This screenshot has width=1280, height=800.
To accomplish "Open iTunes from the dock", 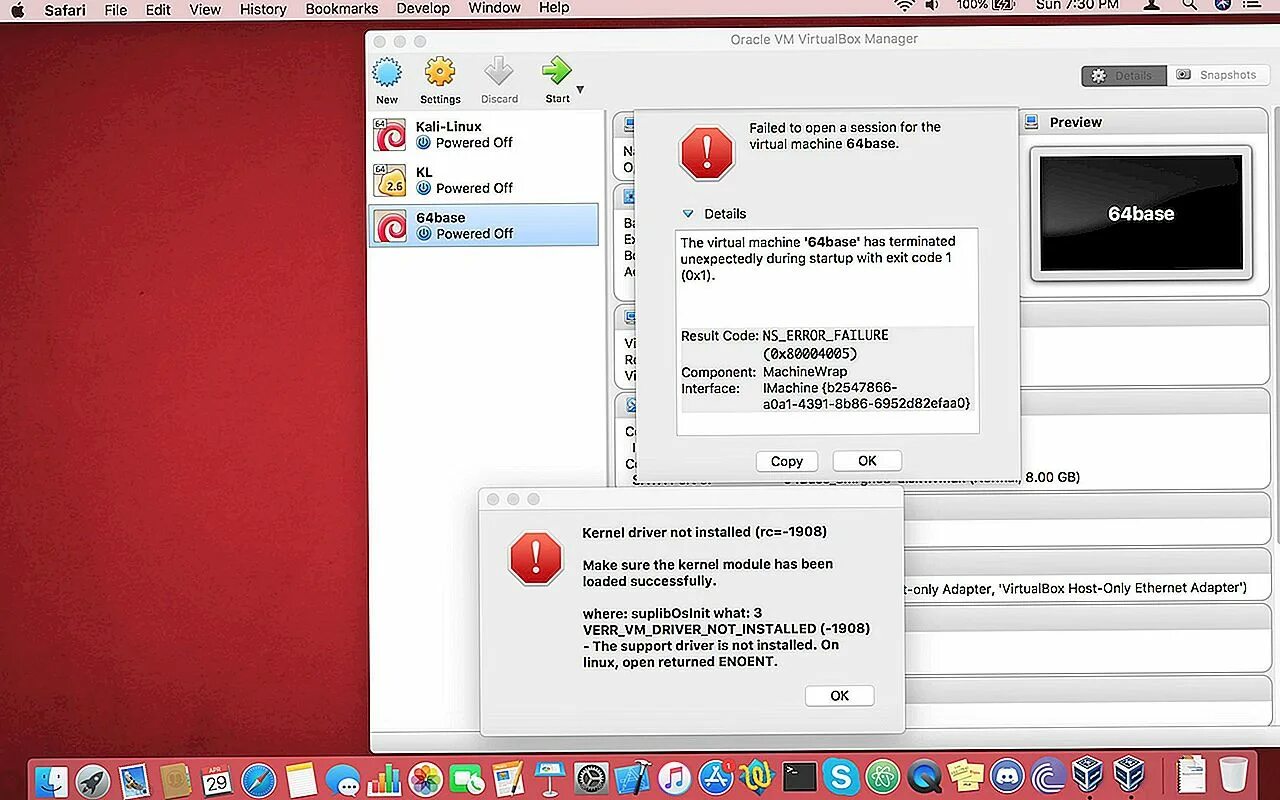I will (x=675, y=777).
